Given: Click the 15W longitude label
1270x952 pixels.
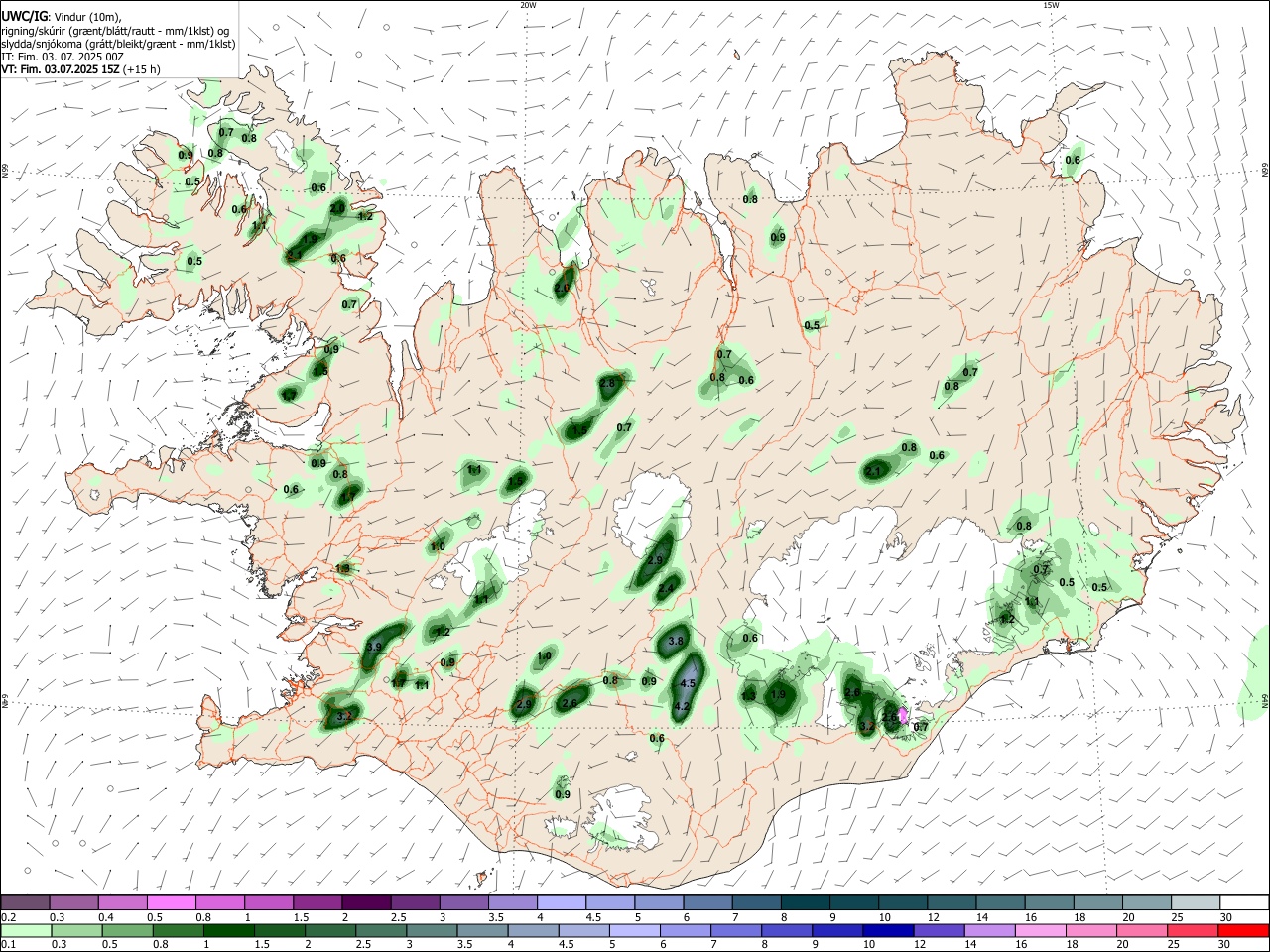Looking at the screenshot, I should pyautogui.click(x=1051, y=5).
